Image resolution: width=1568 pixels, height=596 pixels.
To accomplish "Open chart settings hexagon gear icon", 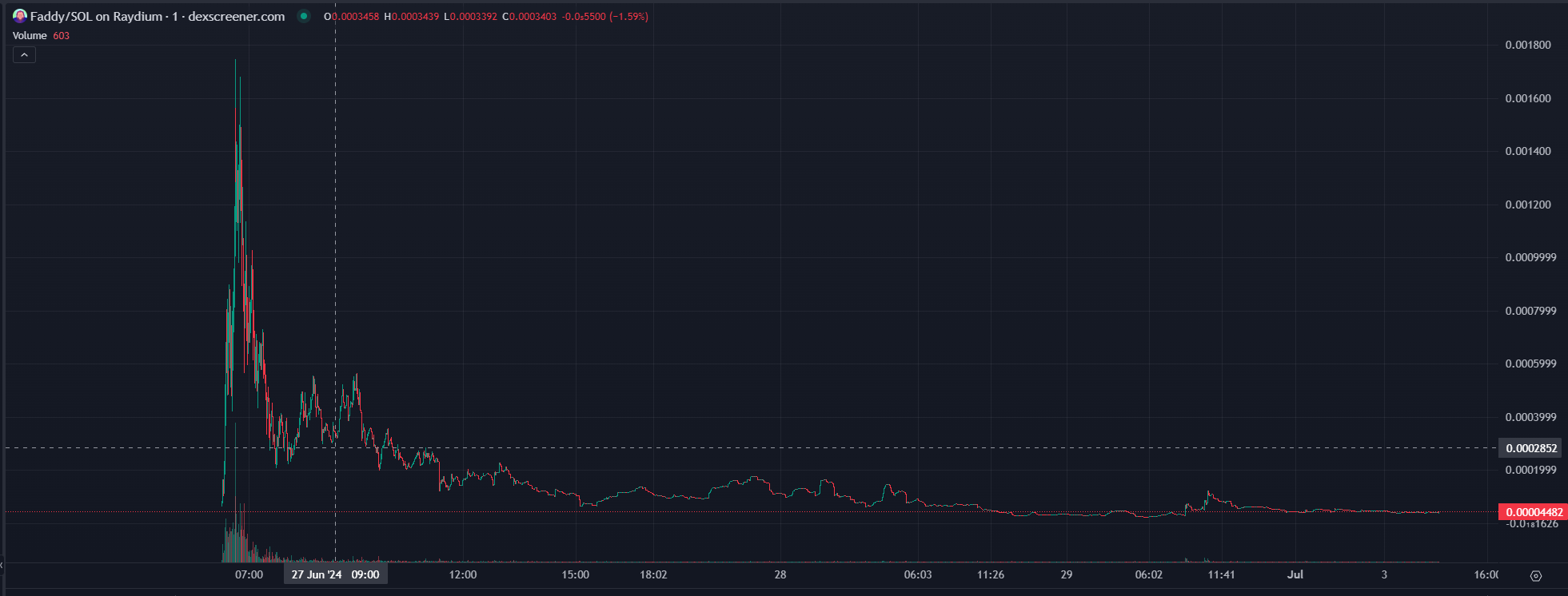I will 1535,575.
